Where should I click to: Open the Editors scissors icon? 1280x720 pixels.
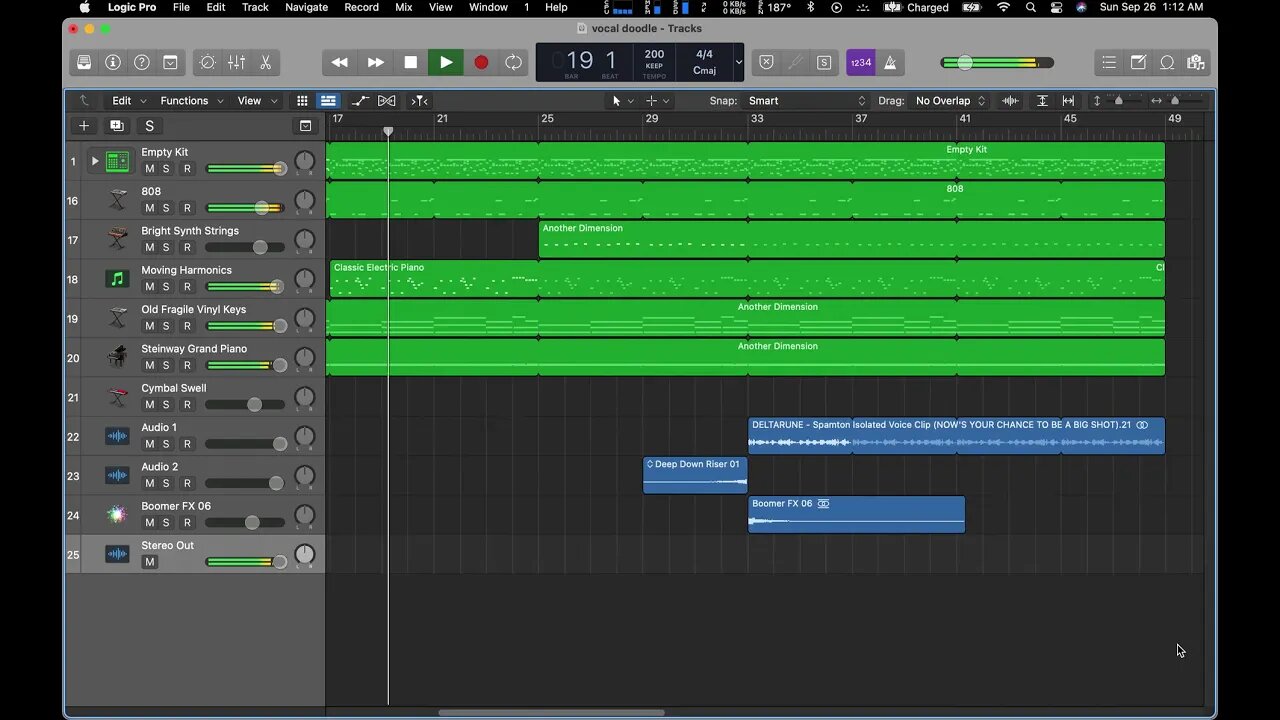coord(265,62)
